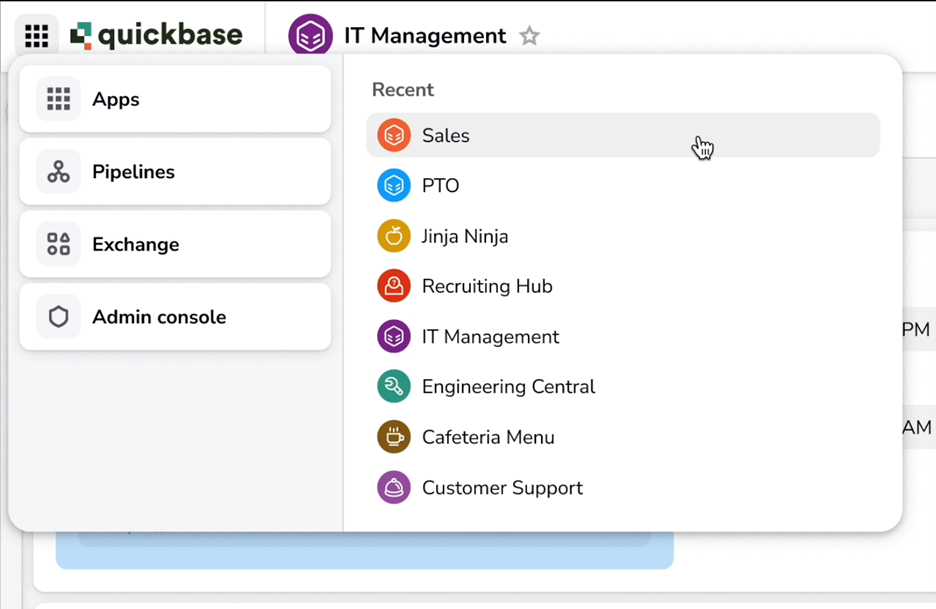Click the Apps grid icon
Viewport: 936px width, 609px height.
[x=58, y=99]
